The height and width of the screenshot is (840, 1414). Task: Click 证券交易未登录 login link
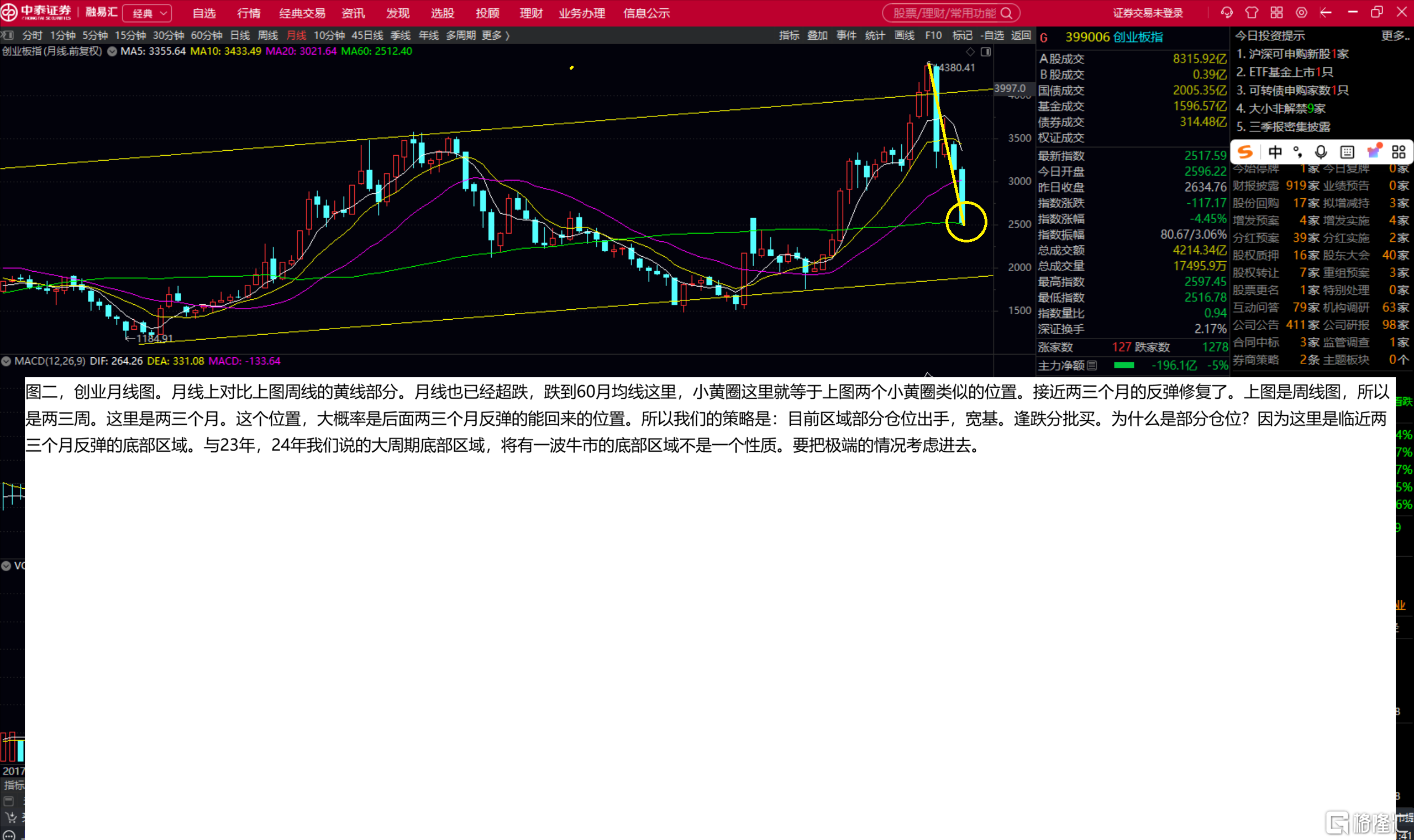pos(1147,13)
